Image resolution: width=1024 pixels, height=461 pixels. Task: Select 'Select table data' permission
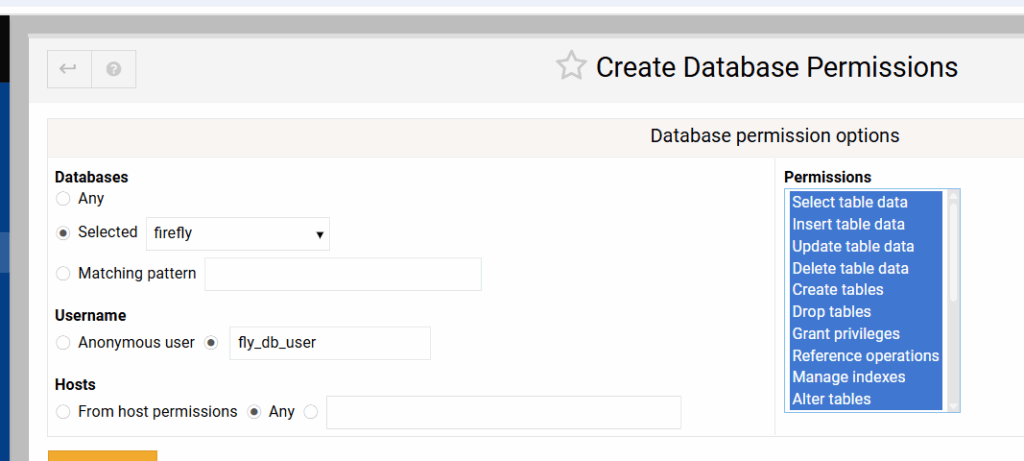tap(850, 203)
